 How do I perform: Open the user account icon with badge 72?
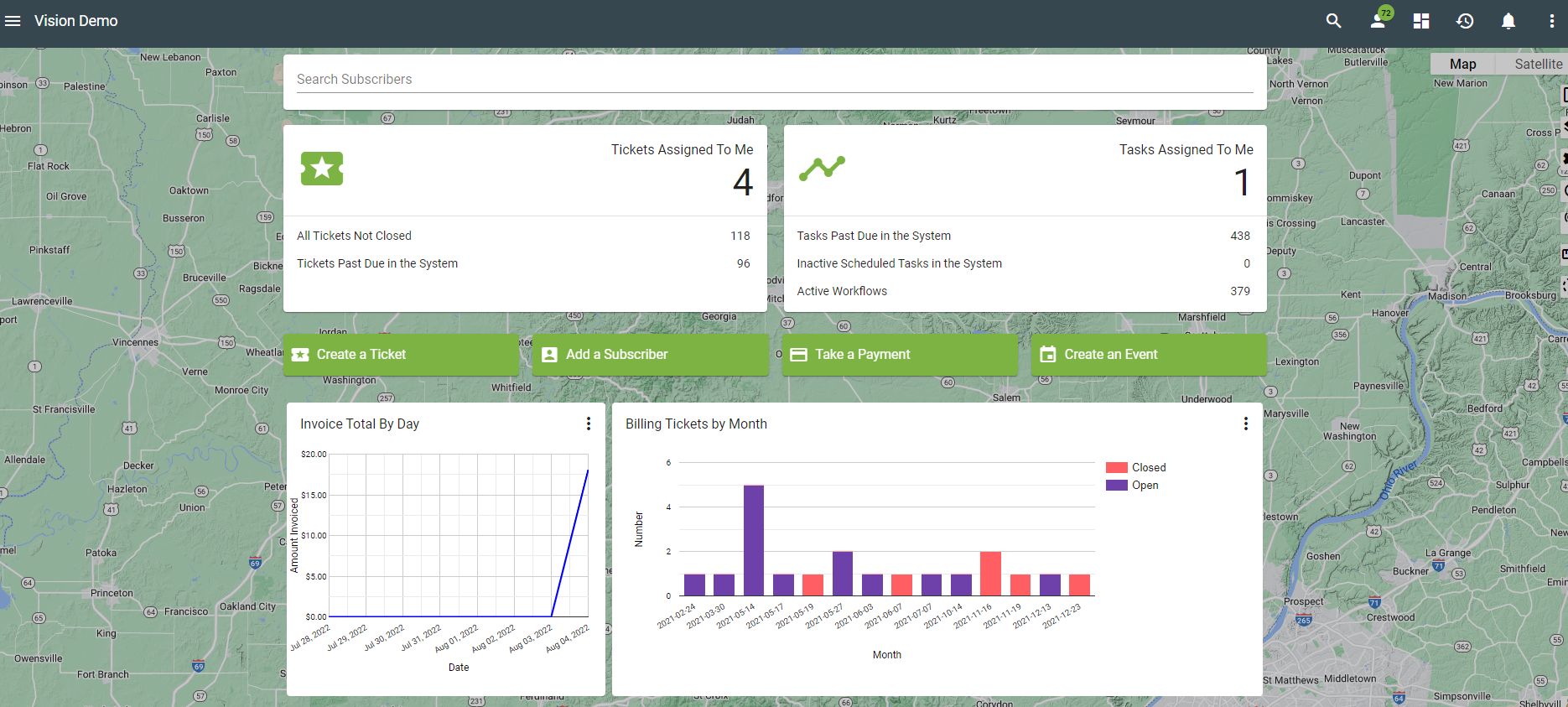[x=1378, y=20]
